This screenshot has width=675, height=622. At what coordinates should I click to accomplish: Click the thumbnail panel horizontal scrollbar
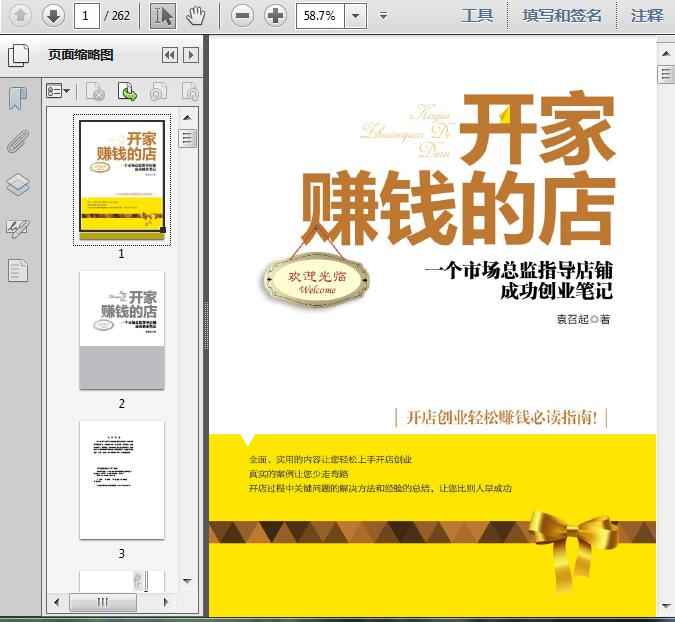103,602
